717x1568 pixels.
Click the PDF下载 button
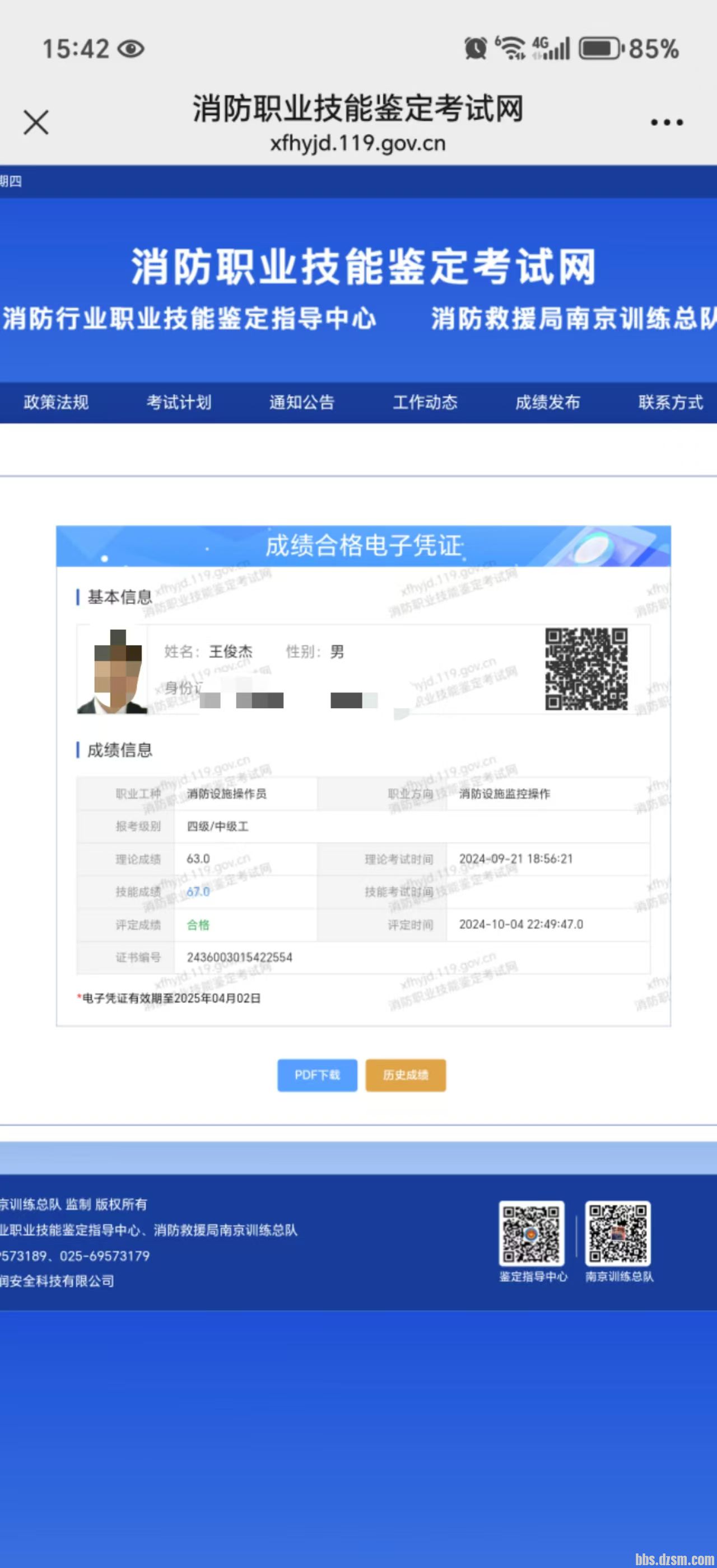click(318, 1075)
